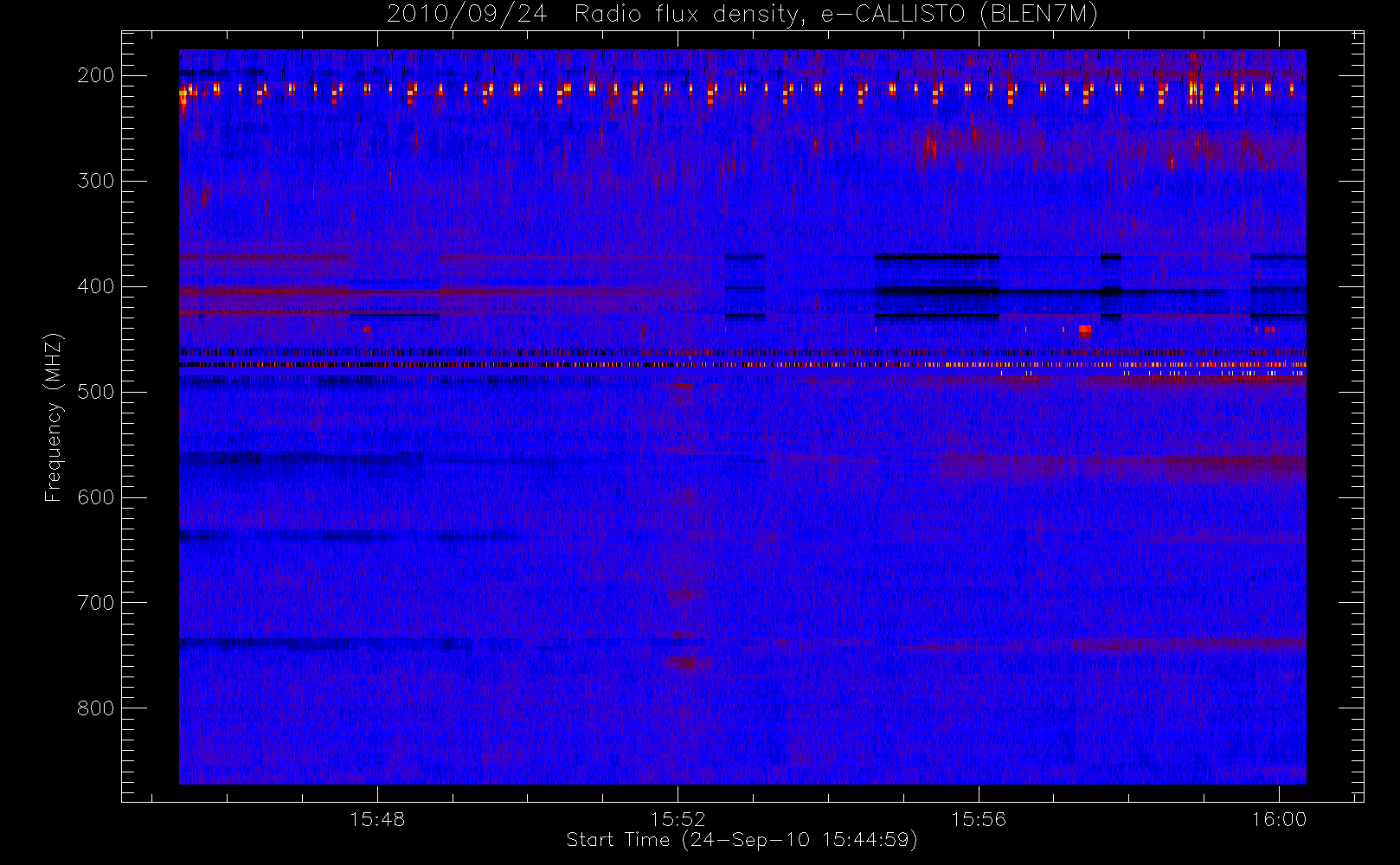This screenshot has width=1400, height=865.
Task: Click the 600 frequency tick label
Action: [x=96, y=497]
